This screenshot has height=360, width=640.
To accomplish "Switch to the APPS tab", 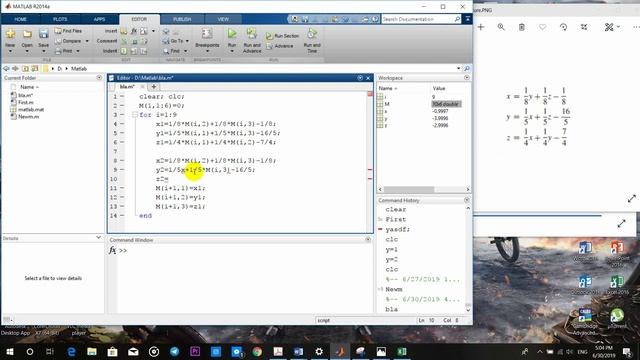I will coord(99,19).
